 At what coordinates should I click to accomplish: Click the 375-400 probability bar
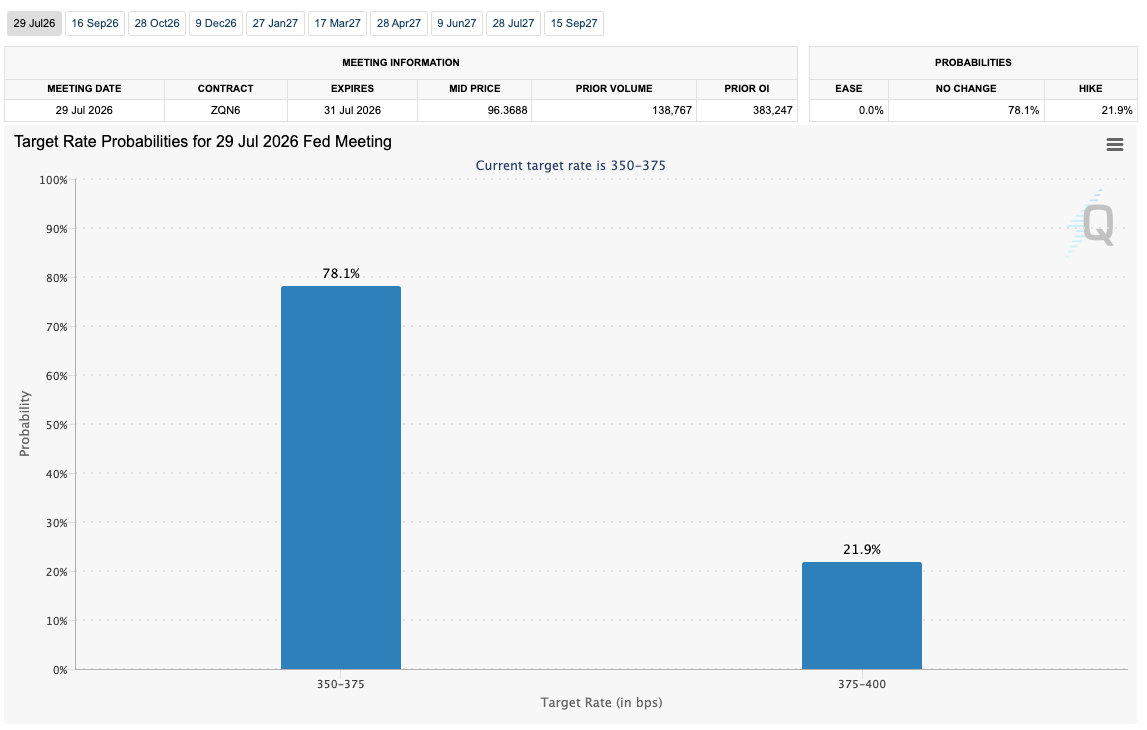(x=862, y=616)
